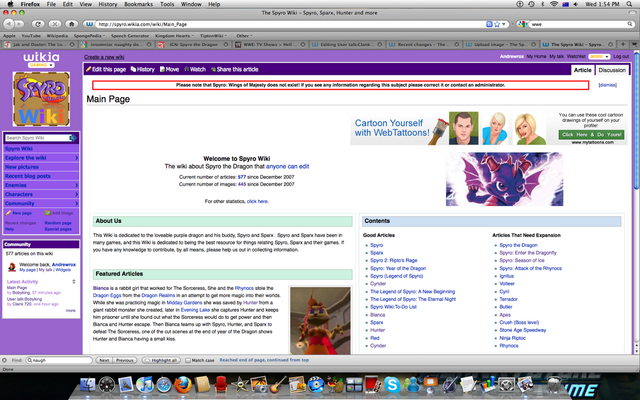The width and height of the screenshot is (640, 400).
Task: Open the Bookmarks menu in the menu bar
Action: click(137, 4)
